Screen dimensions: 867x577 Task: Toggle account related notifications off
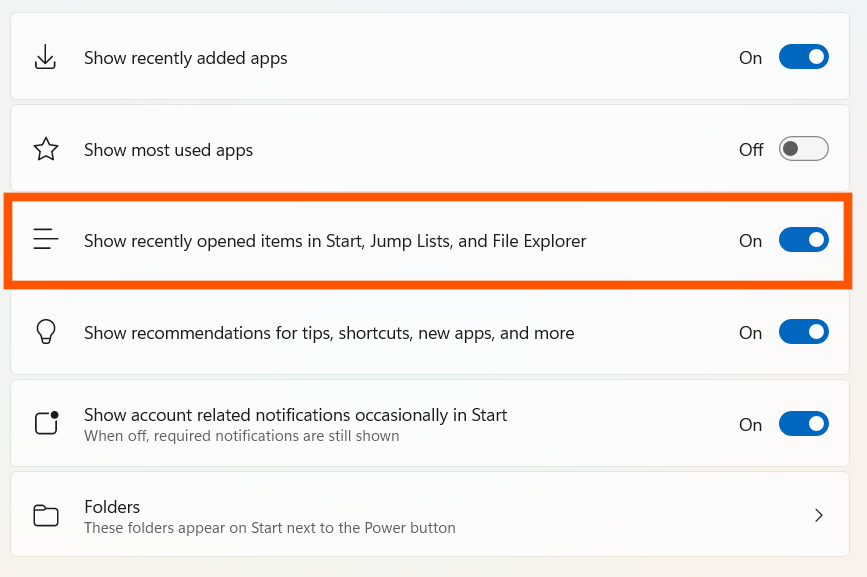click(803, 423)
